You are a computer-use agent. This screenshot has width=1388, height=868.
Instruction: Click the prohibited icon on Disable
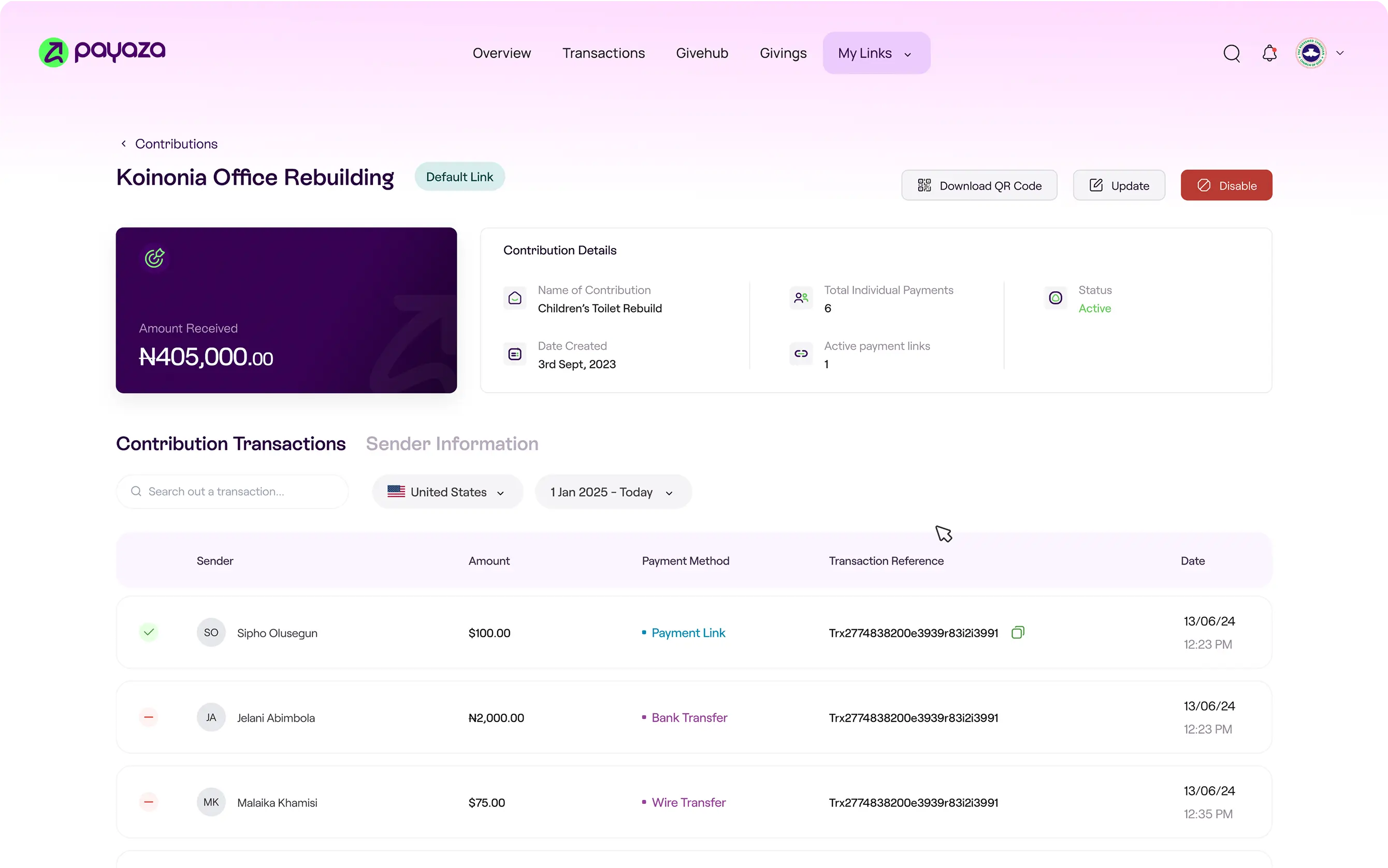click(x=1204, y=185)
